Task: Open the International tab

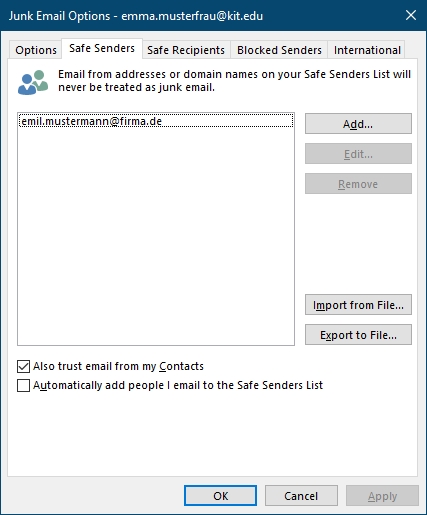Action: (x=367, y=50)
